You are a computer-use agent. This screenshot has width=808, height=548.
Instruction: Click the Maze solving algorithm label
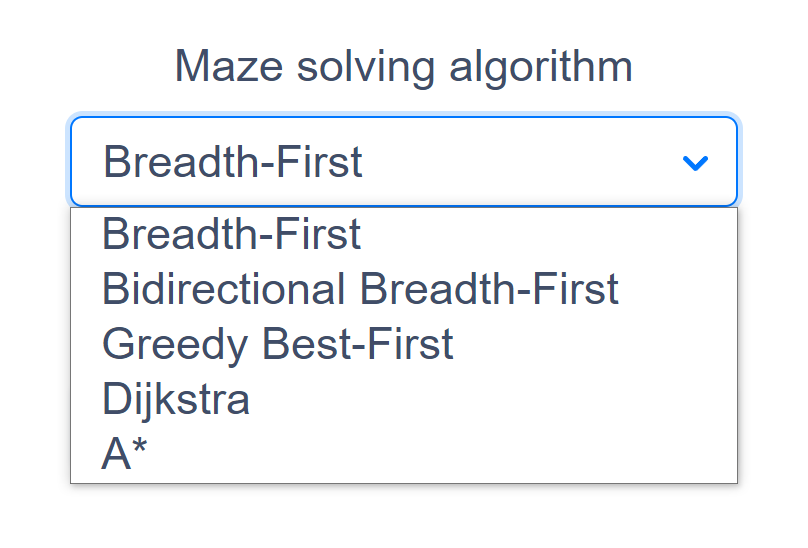pos(403,68)
